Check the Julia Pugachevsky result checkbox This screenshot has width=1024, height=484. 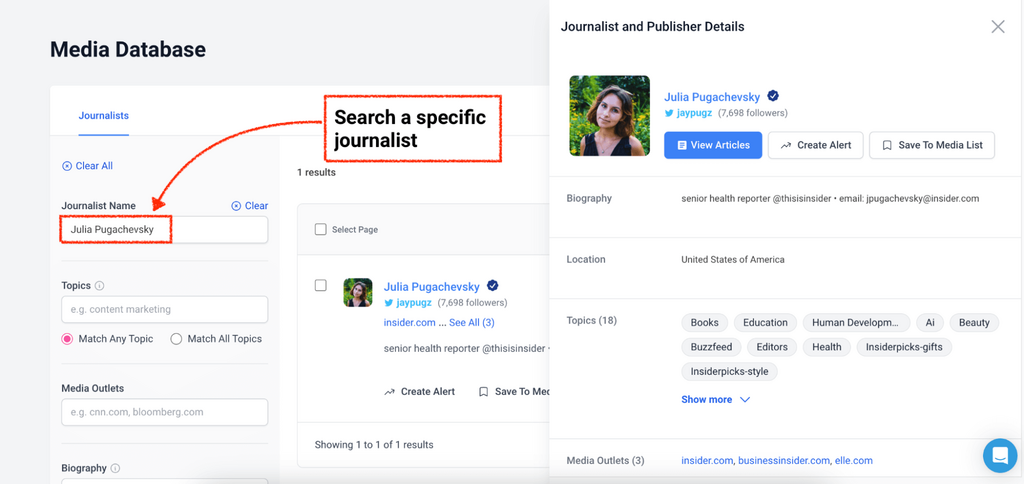[x=321, y=285]
